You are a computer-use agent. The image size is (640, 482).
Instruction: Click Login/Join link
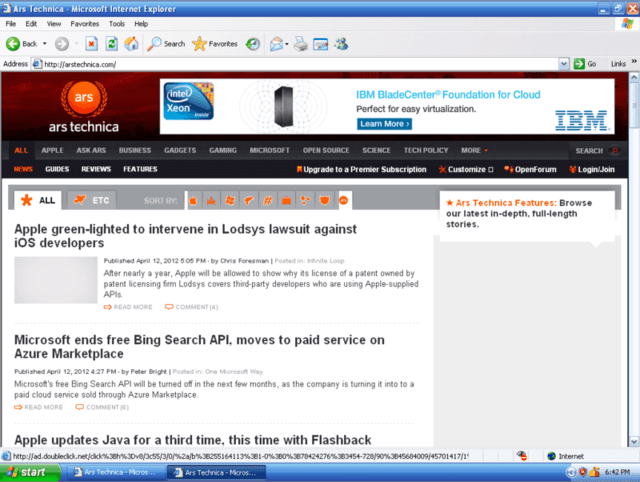point(592,169)
